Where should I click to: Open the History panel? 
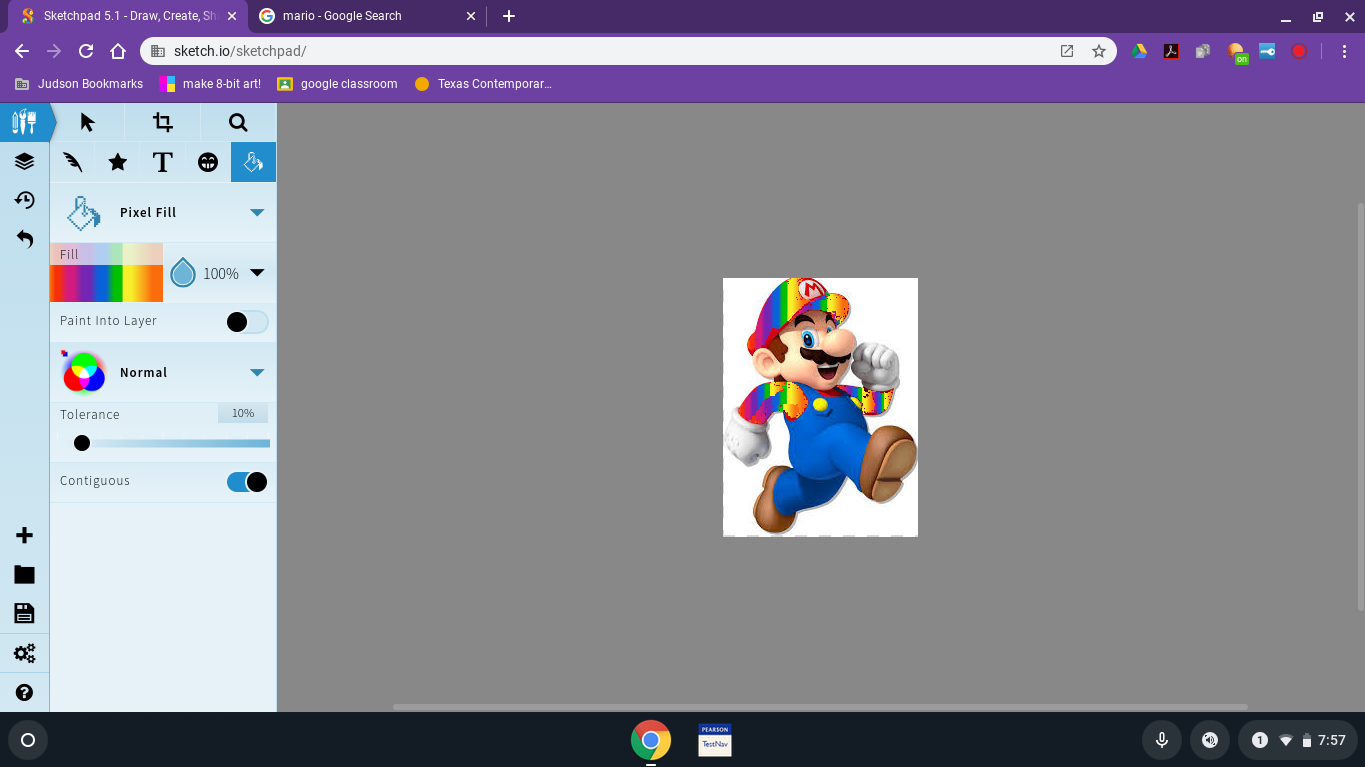[24, 200]
